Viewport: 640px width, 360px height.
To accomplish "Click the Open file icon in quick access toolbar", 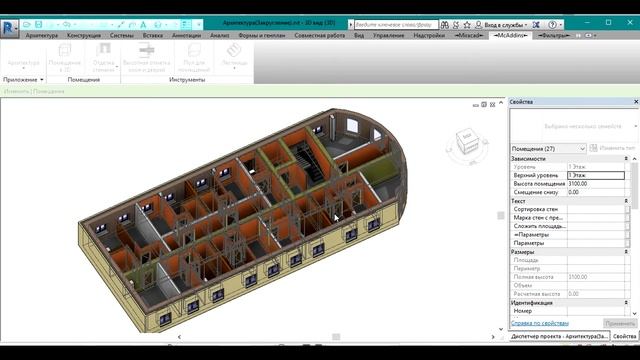I will coord(27,24).
